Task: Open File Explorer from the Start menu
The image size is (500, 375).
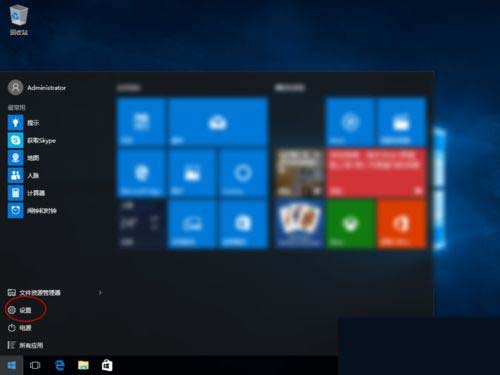Action: (x=34, y=293)
